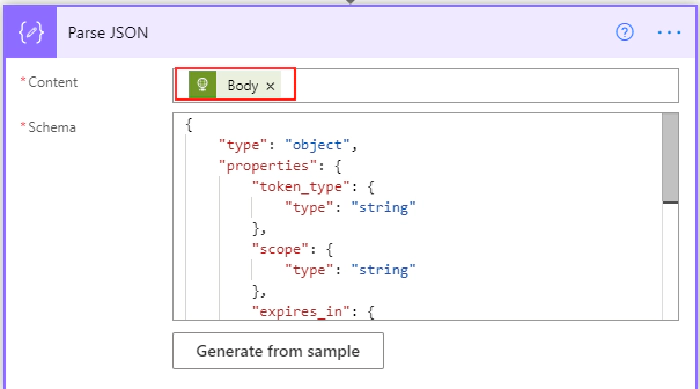This screenshot has width=700, height=389.
Task: Click the Schema field label
Action: click(52, 127)
